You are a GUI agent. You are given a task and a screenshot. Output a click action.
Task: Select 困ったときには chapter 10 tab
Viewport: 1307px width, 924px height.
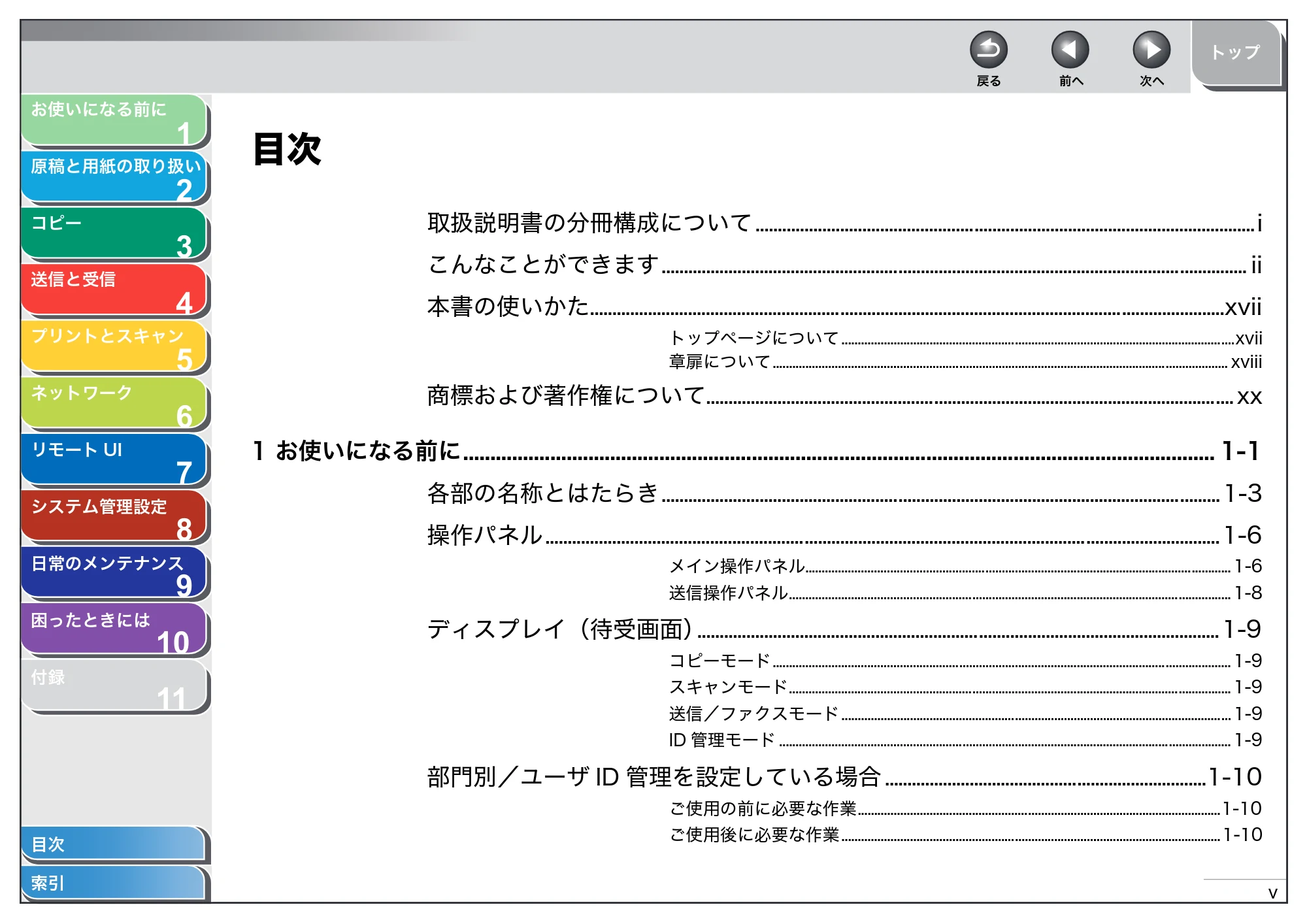[x=114, y=629]
